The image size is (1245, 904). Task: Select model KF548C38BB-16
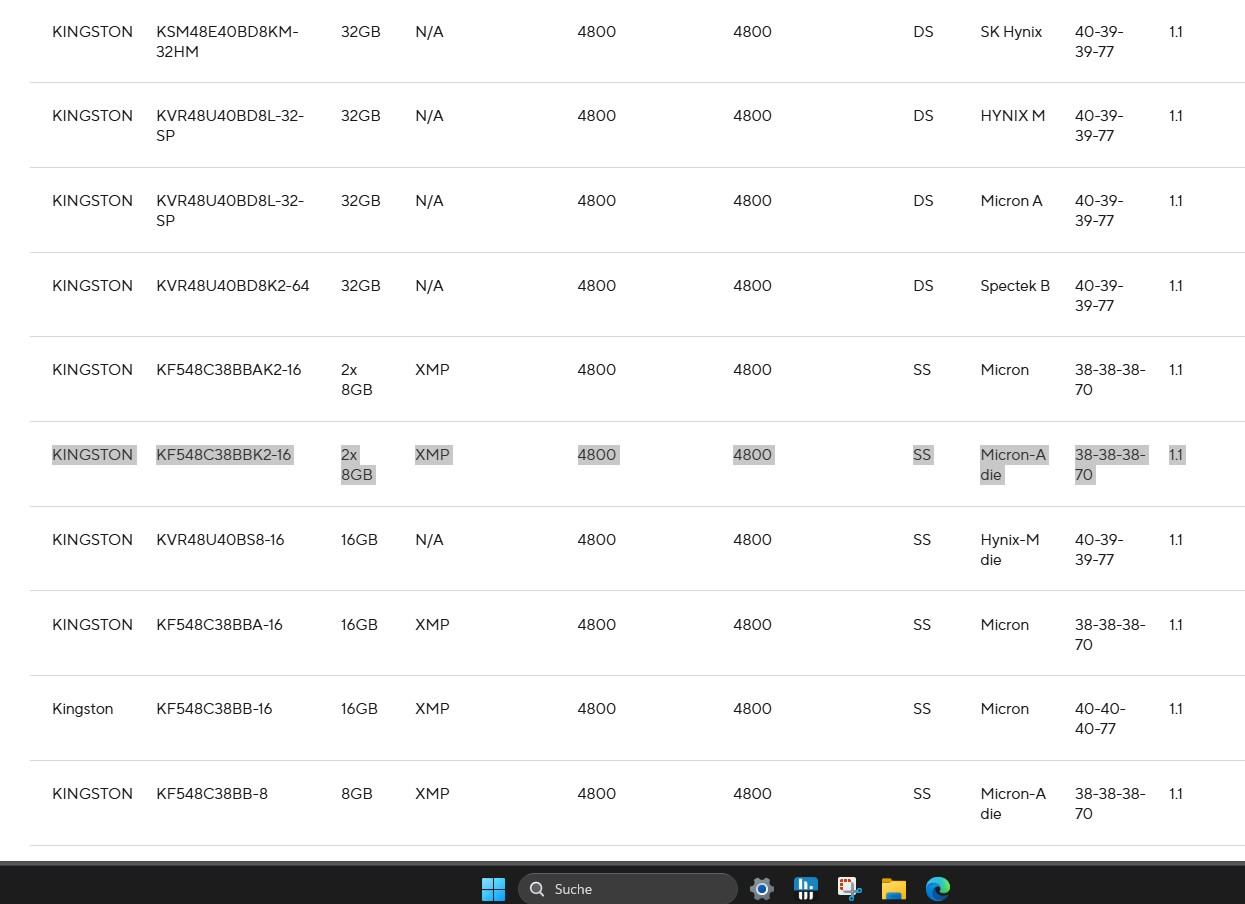coord(214,709)
